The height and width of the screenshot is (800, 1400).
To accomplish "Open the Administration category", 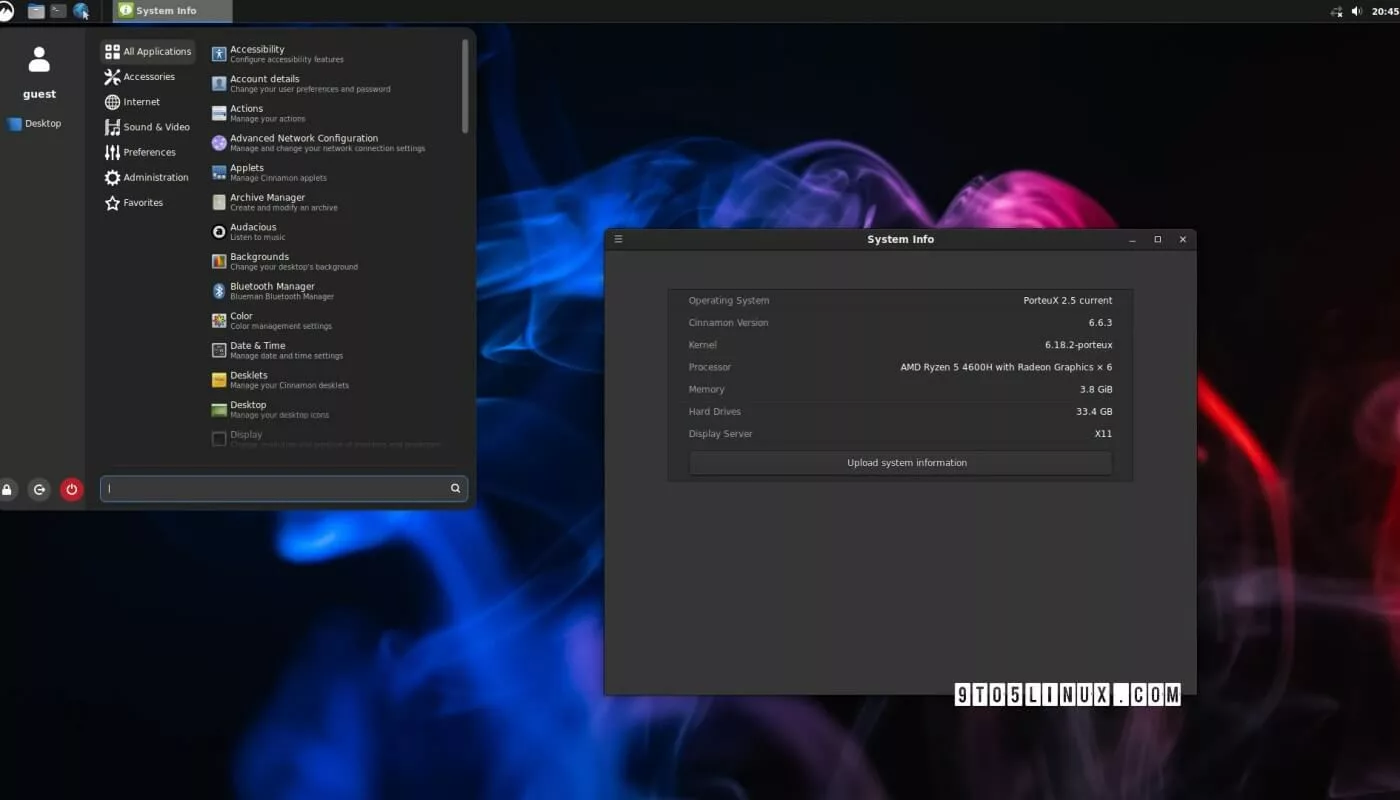I will [x=155, y=177].
